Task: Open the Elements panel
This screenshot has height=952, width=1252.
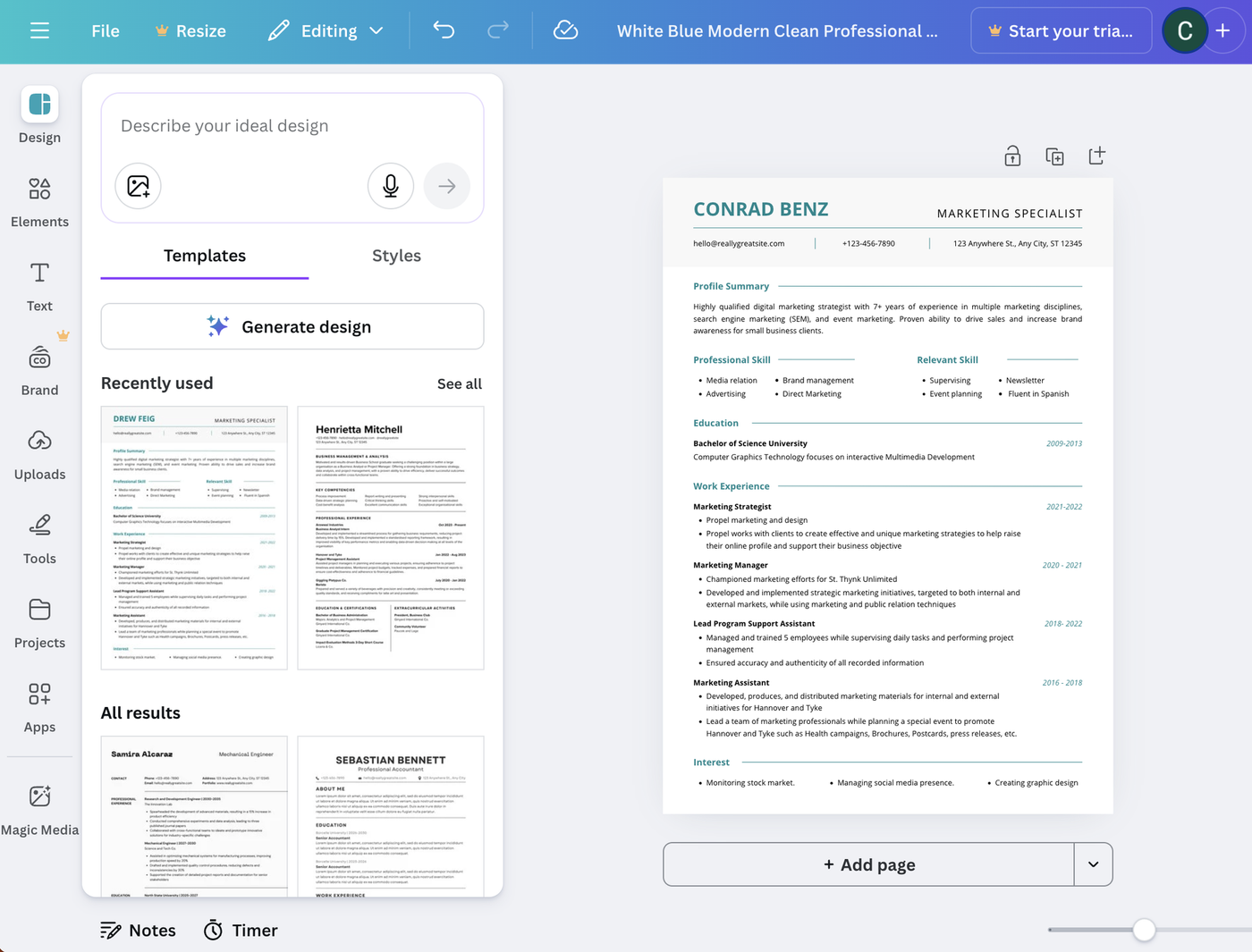Action: point(39,202)
